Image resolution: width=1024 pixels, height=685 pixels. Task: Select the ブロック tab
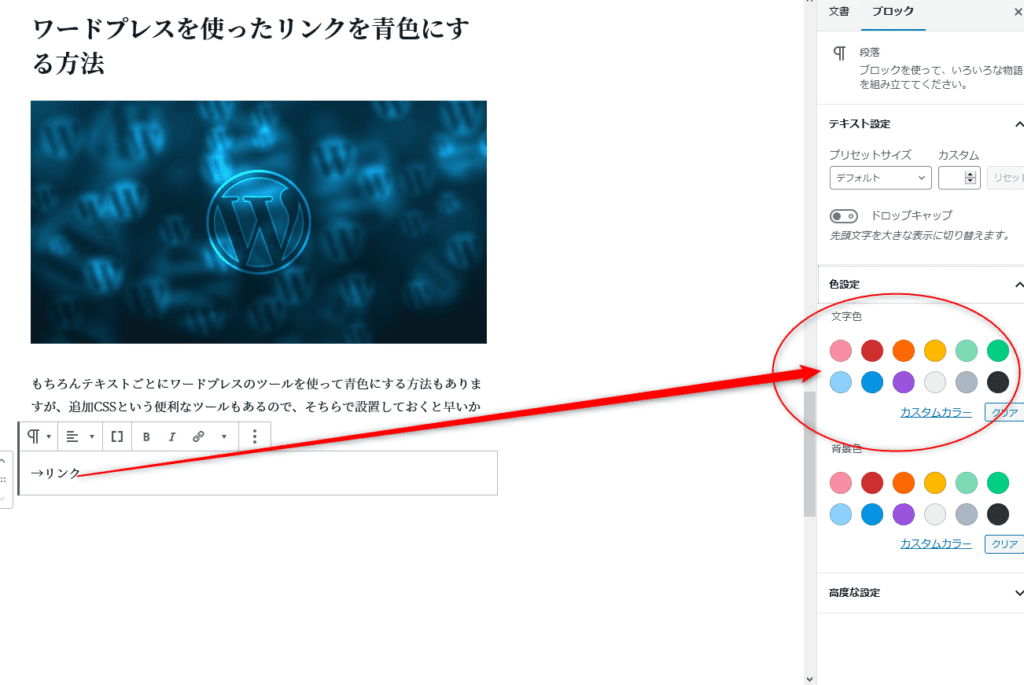coord(893,12)
